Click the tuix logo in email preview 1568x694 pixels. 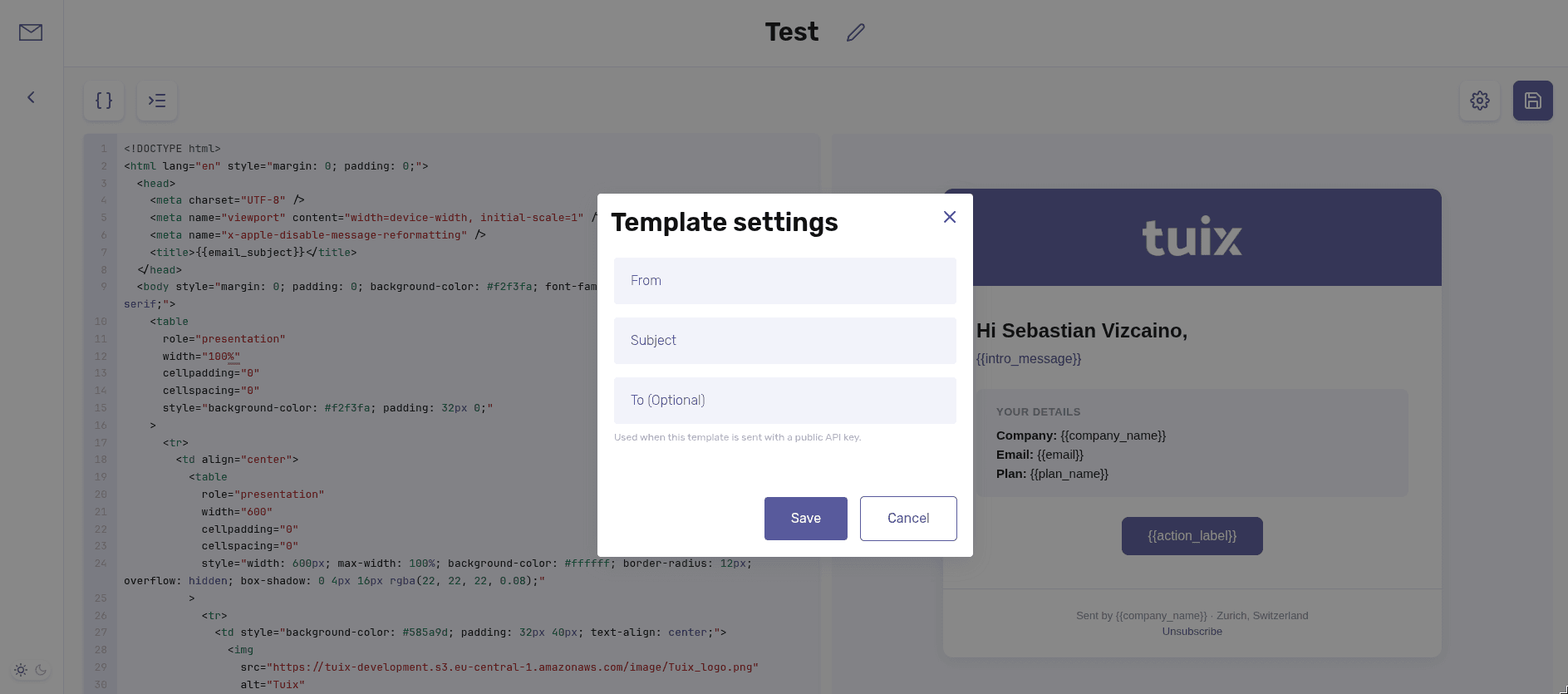coord(1192,238)
